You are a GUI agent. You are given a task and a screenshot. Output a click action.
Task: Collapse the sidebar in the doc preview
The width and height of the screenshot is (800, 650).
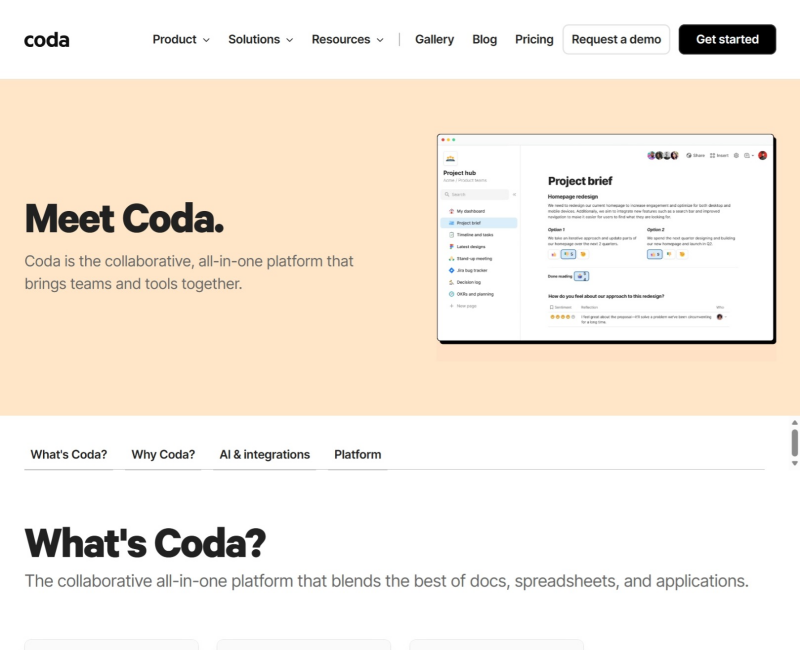[514, 194]
